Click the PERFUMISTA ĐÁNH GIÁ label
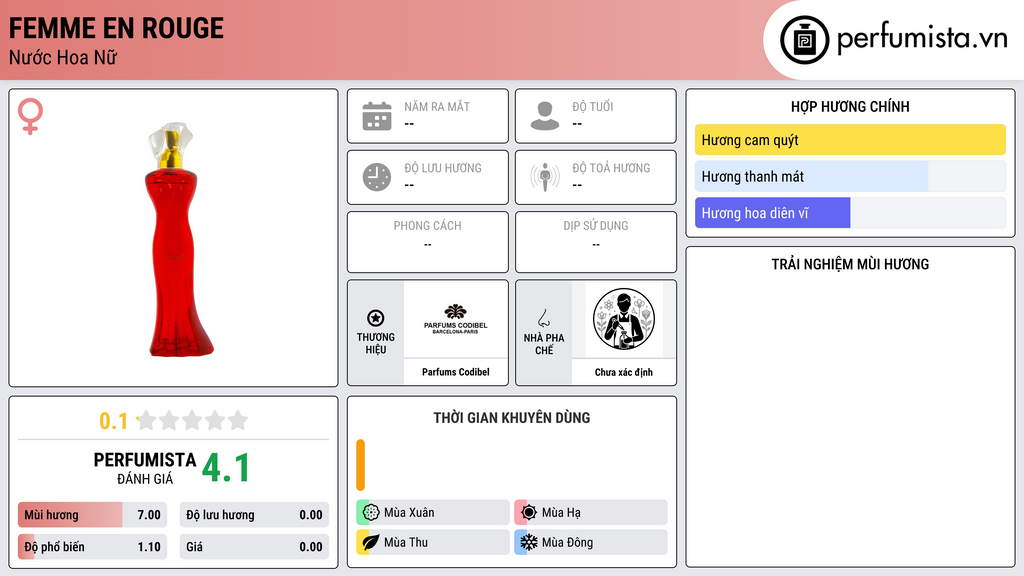The height and width of the screenshot is (576, 1024). (145, 468)
